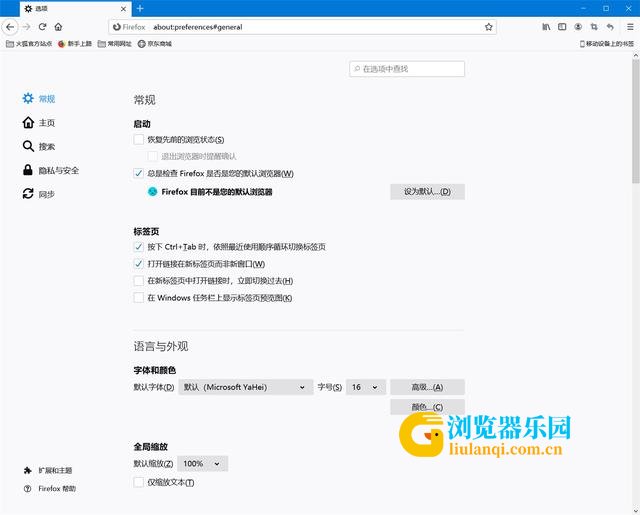Viewport: 640px width, 515px height.
Task: Click the Firefox identity icon in address bar
Action: pyautogui.click(x=117, y=27)
